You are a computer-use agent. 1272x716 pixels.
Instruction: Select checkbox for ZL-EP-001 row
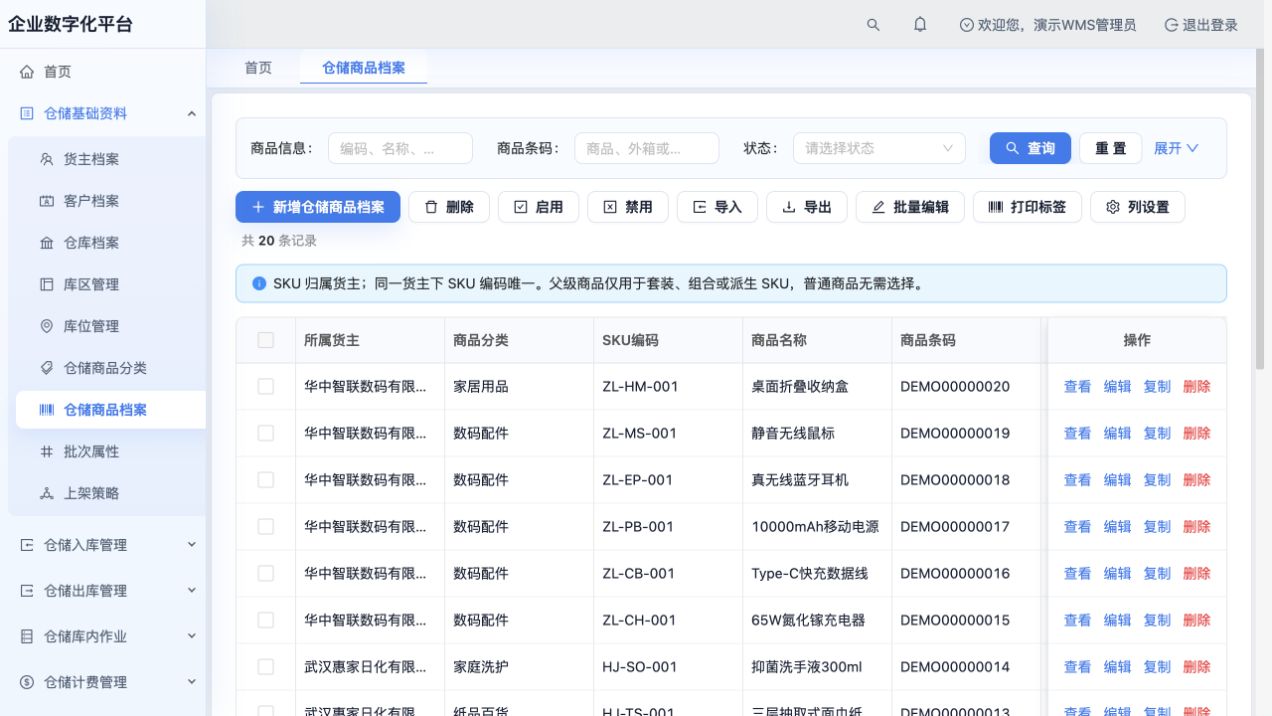(x=266, y=480)
